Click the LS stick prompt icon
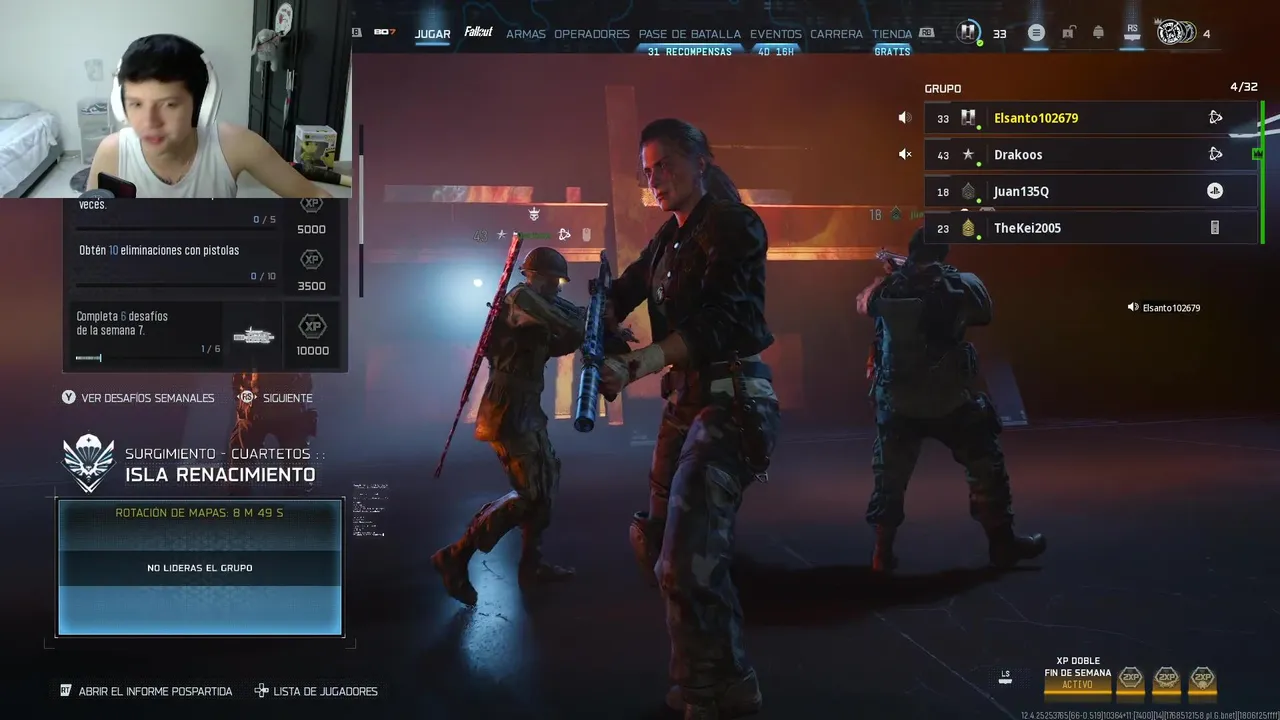The image size is (1280, 720). tap(1005, 677)
